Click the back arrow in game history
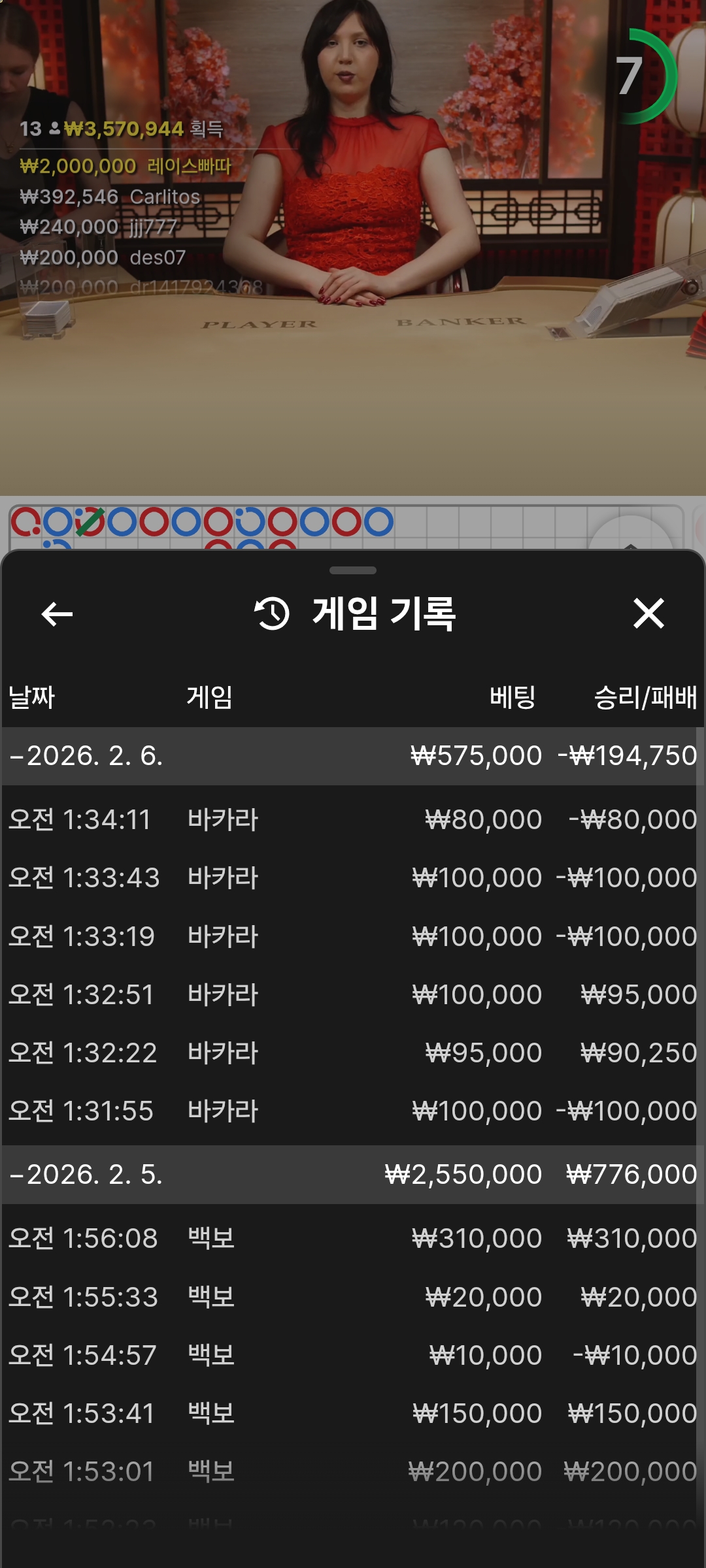 point(57,614)
